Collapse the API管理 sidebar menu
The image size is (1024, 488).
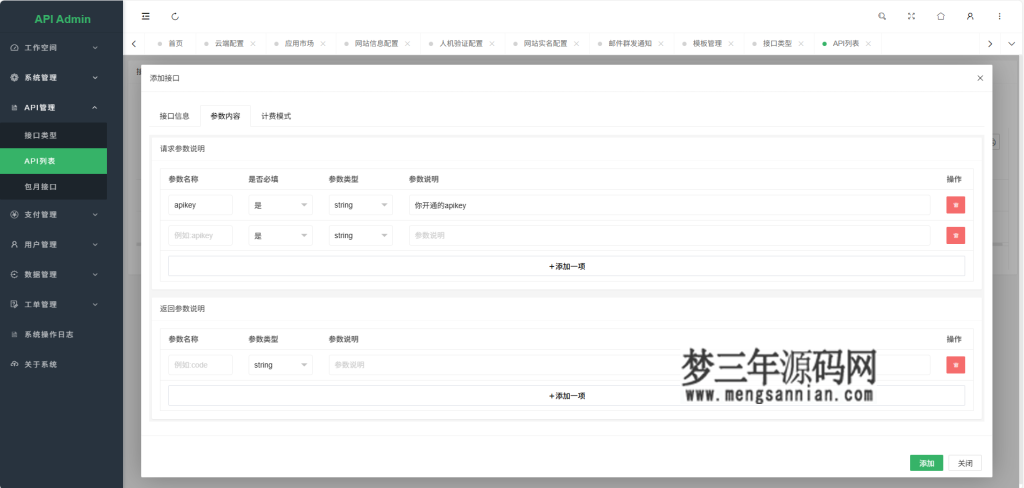click(54, 107)
